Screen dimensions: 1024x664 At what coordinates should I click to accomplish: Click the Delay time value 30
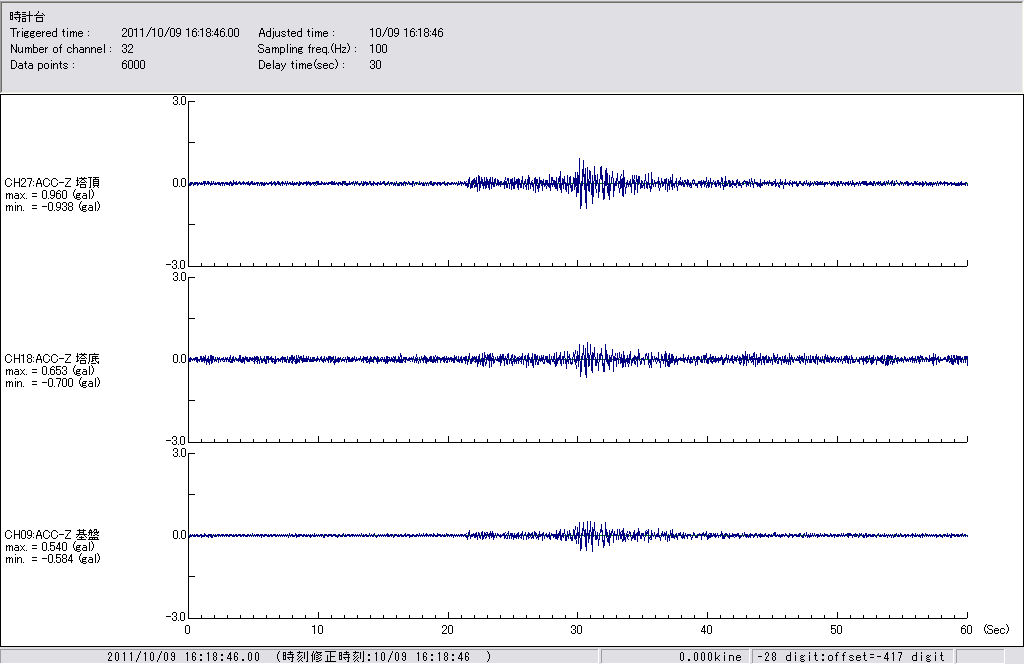(x=375, y=65)
